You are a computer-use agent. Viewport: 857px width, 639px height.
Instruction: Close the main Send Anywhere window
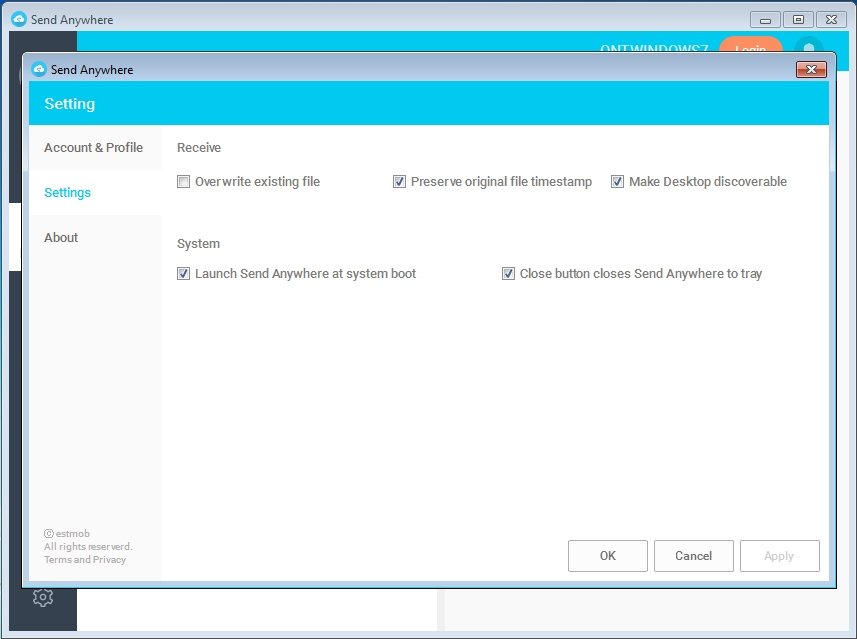pos(831,20)
